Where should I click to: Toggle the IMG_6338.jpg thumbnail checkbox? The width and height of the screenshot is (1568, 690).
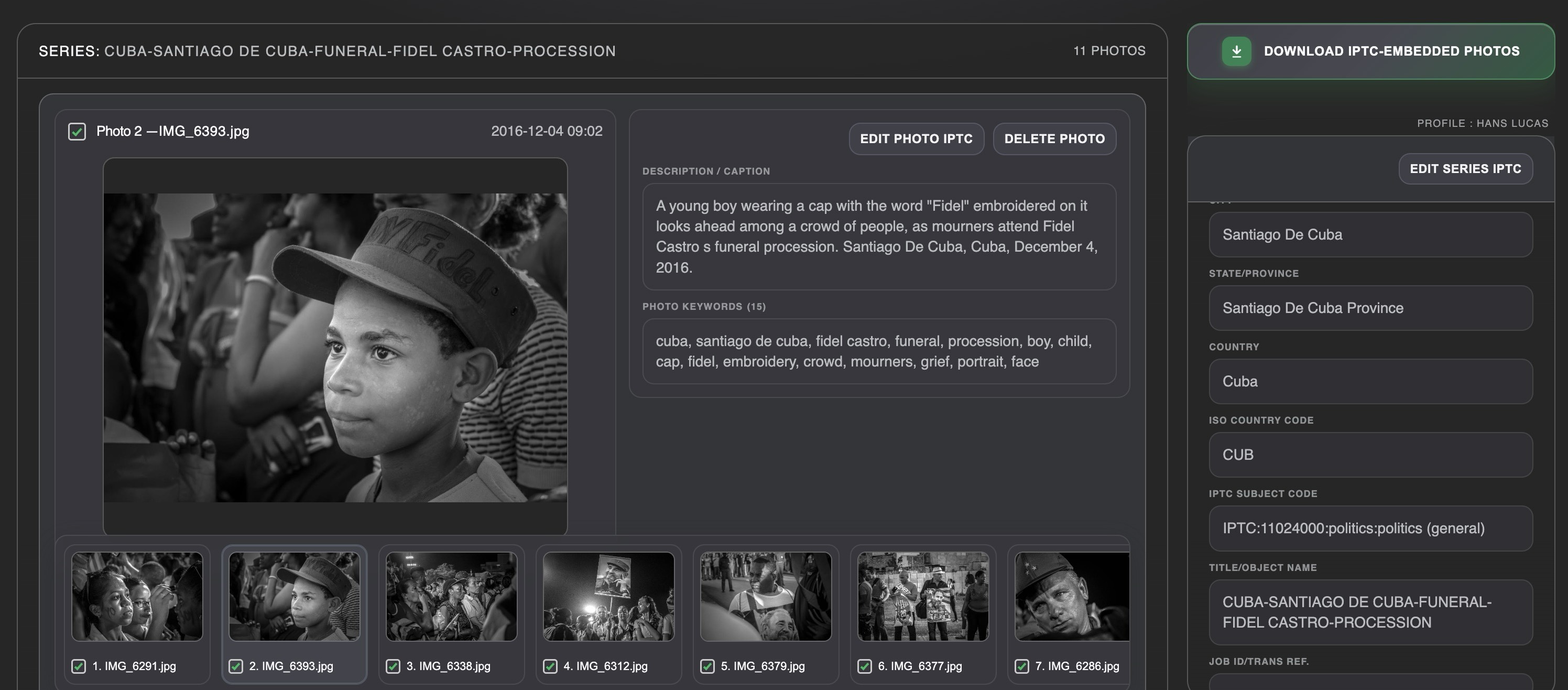[x=393, y=666]
